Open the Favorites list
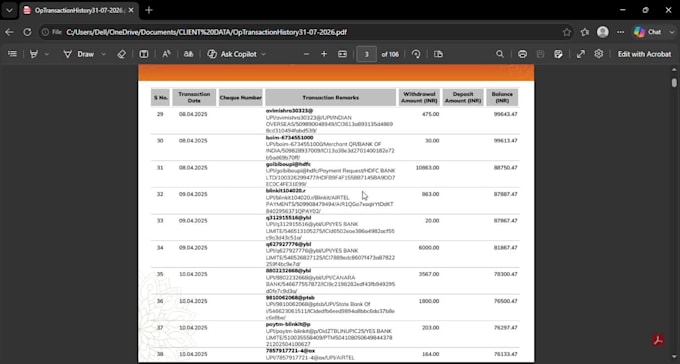680x364 pixels. point(585,32)
